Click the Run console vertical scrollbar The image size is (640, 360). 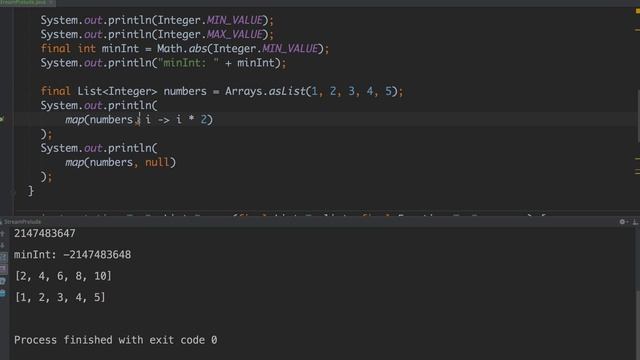(x=637, y=324)
